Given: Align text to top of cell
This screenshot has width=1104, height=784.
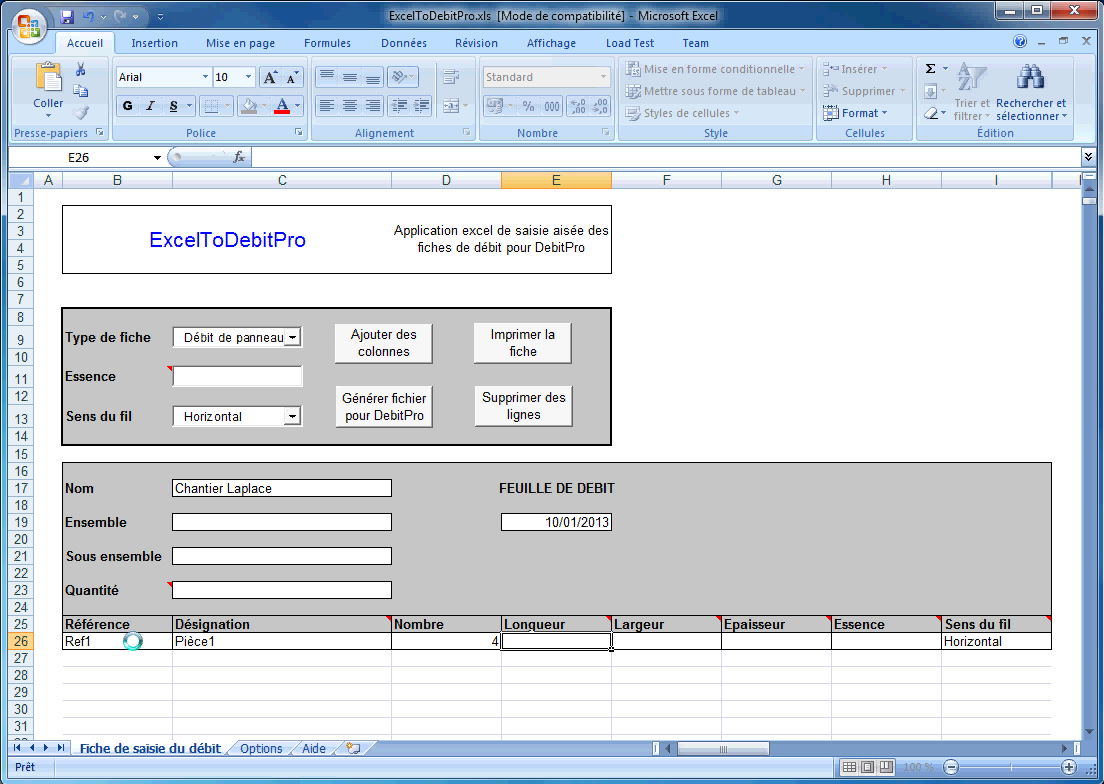Looking at the screenshot, I should tap(326, 77).
